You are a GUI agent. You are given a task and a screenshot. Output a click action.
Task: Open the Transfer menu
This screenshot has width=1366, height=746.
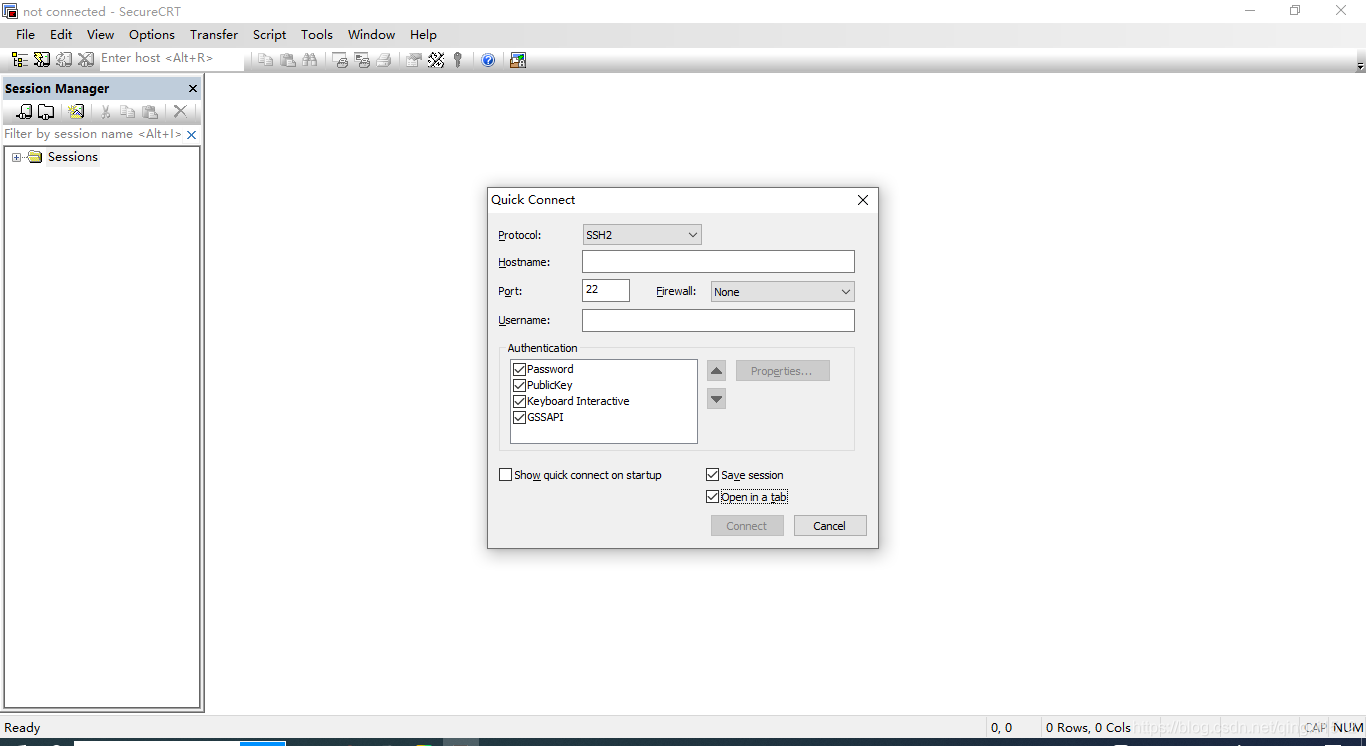click(214, 34)
